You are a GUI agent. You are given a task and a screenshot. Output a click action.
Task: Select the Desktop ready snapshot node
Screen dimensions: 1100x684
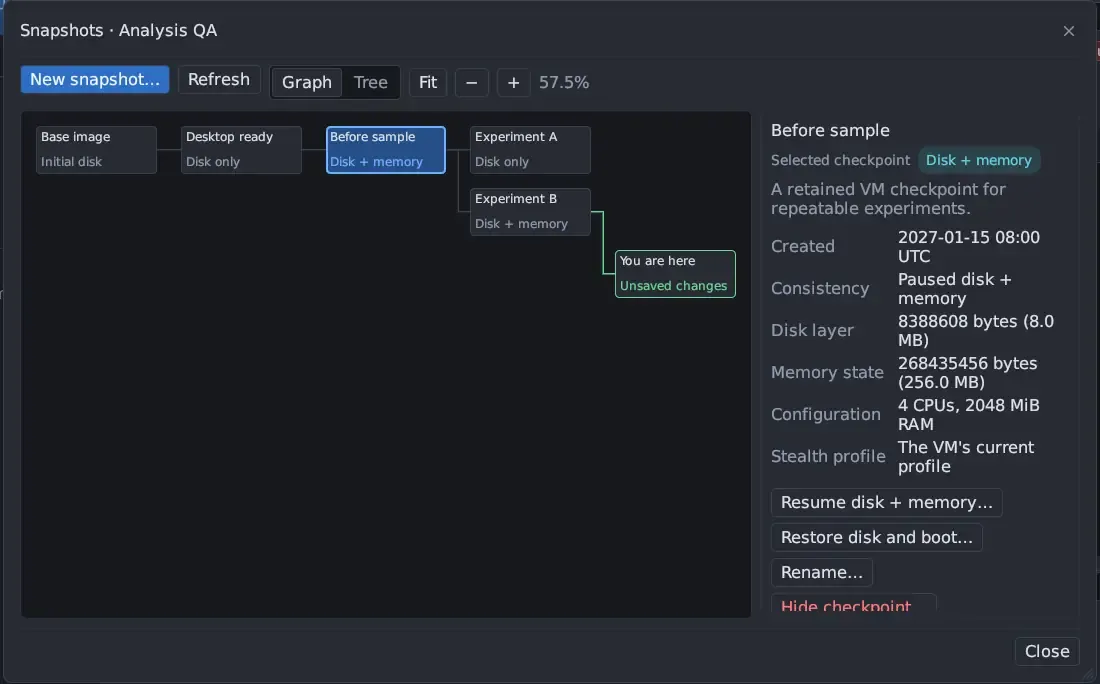click(241, 149)
